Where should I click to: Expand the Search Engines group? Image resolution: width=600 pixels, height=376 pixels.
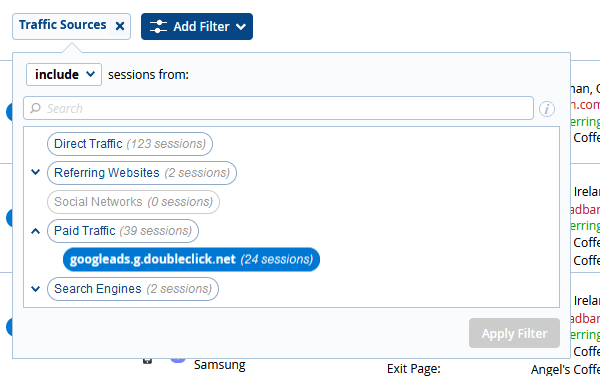pyautogui.click(x=36, y=289)
